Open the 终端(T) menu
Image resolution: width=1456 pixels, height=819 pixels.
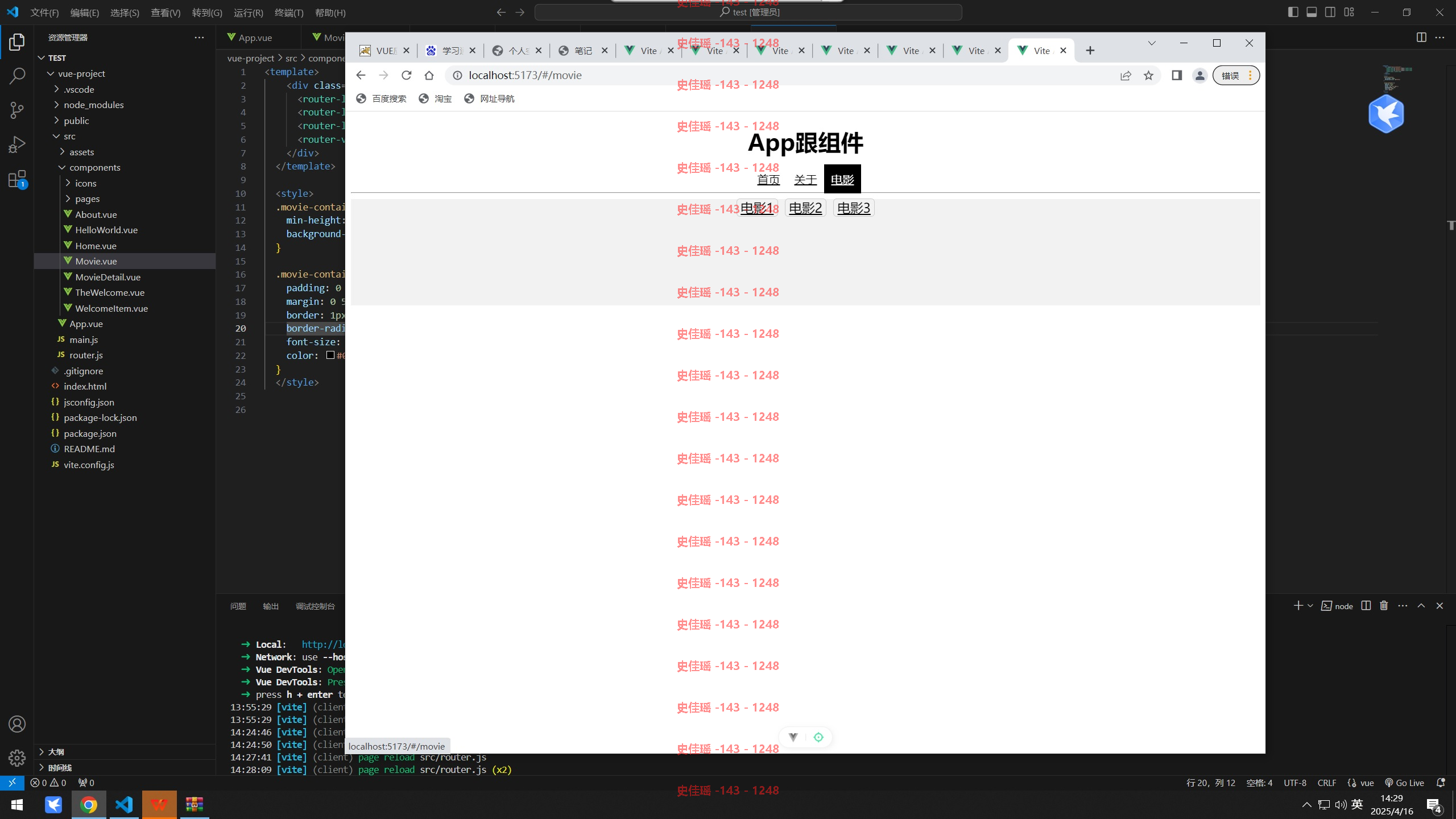click(289, 13)
